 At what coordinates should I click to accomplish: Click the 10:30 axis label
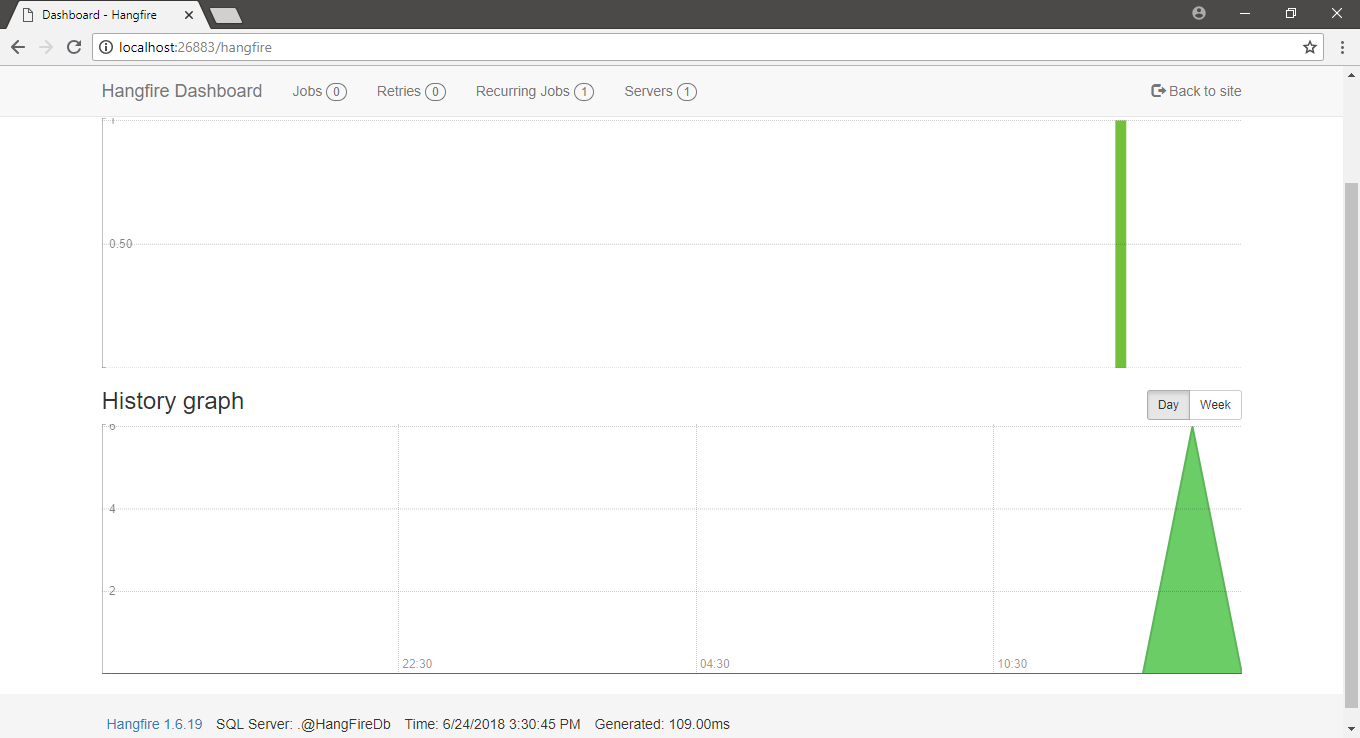(1012, 664)
